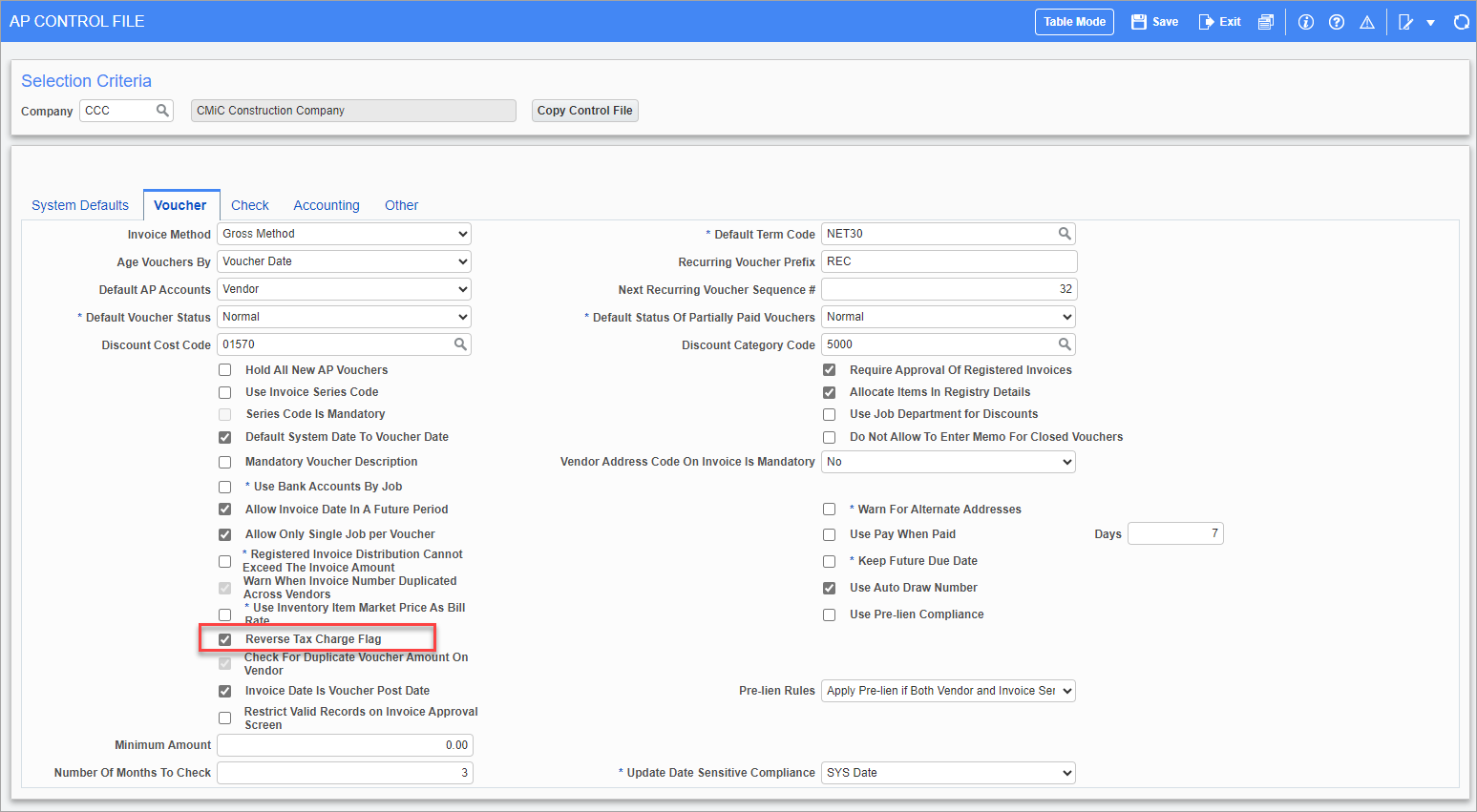
Task: Click the info icon in the header
Action: [1305, 21]
